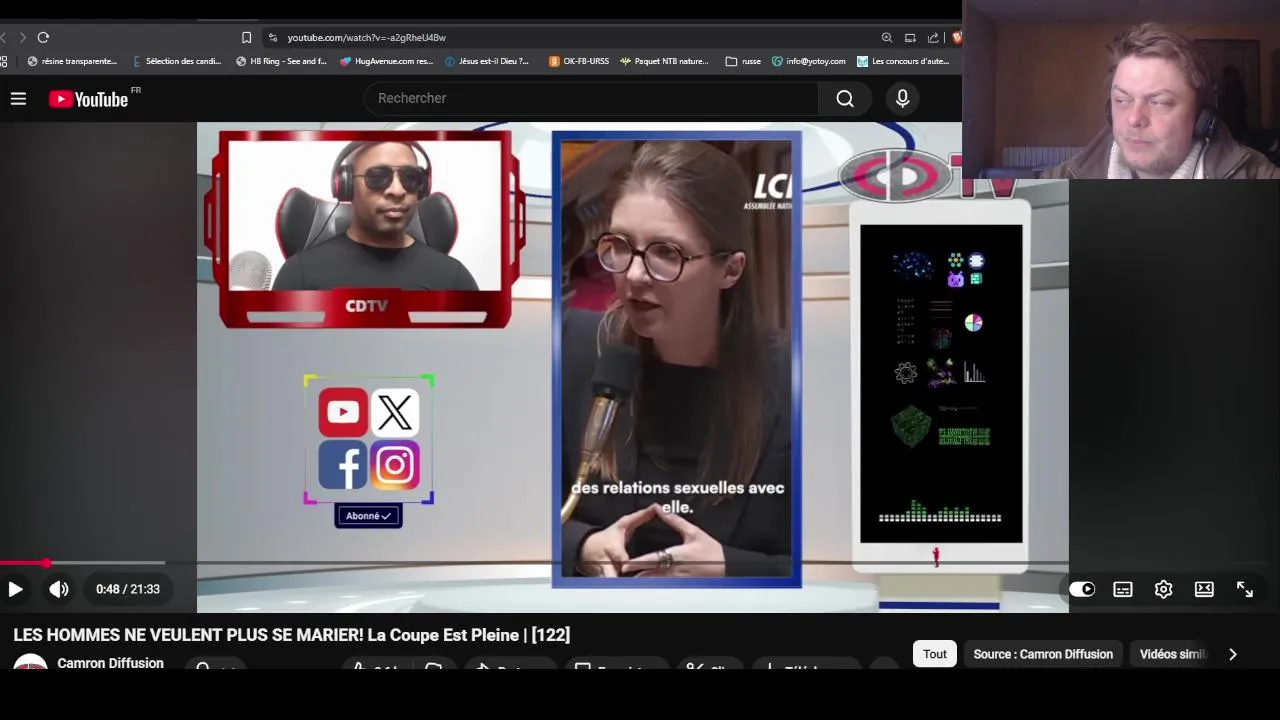Screen dimensions: 1280x720
Task: Click the 0:48 / 21:33 time display
Action: pyautogui.click(x=128, y=589)
